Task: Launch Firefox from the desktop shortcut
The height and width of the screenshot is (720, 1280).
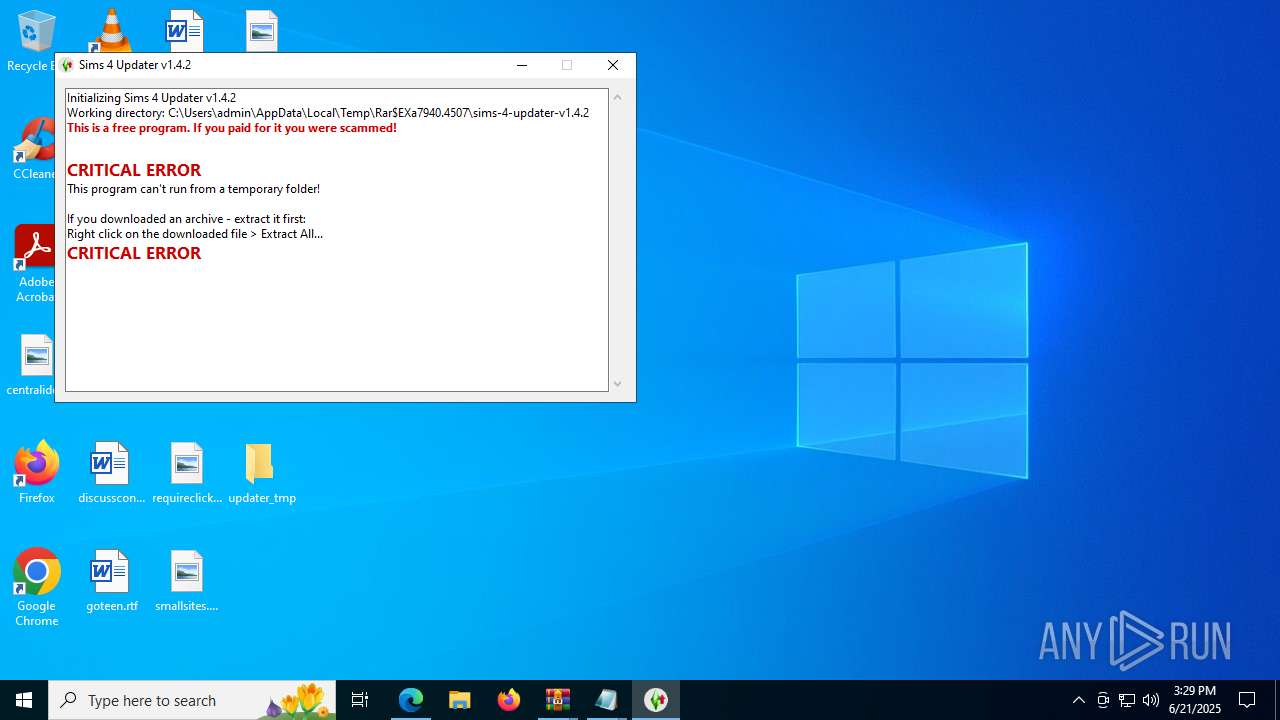Action: click(x=36, y=472)
